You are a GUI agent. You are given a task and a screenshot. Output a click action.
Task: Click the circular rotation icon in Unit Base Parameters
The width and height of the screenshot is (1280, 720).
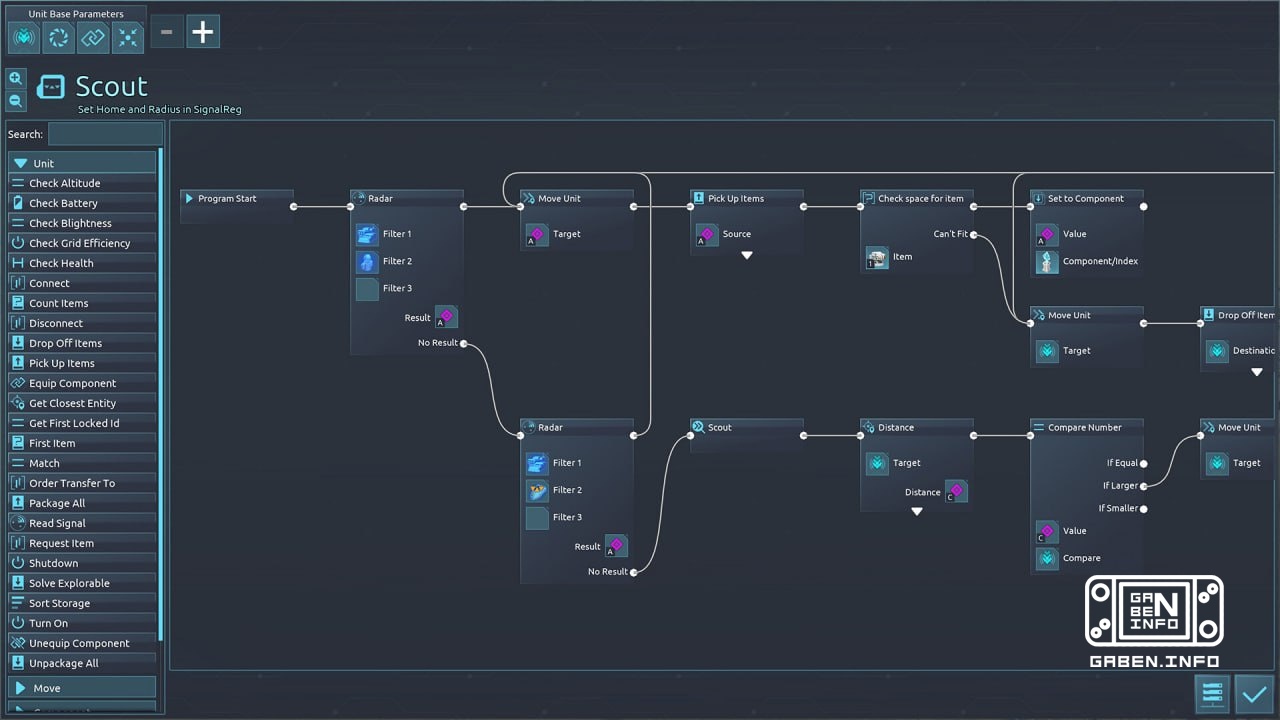click(58, 37)
